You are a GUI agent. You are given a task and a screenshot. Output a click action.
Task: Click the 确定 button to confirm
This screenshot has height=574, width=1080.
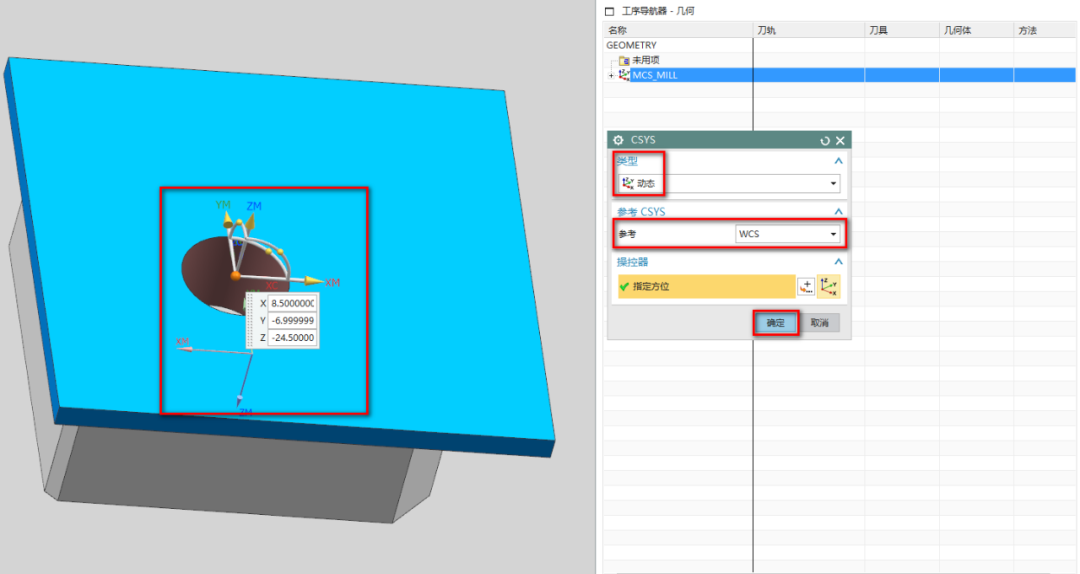pyautogui.click(x=776, y=323)
